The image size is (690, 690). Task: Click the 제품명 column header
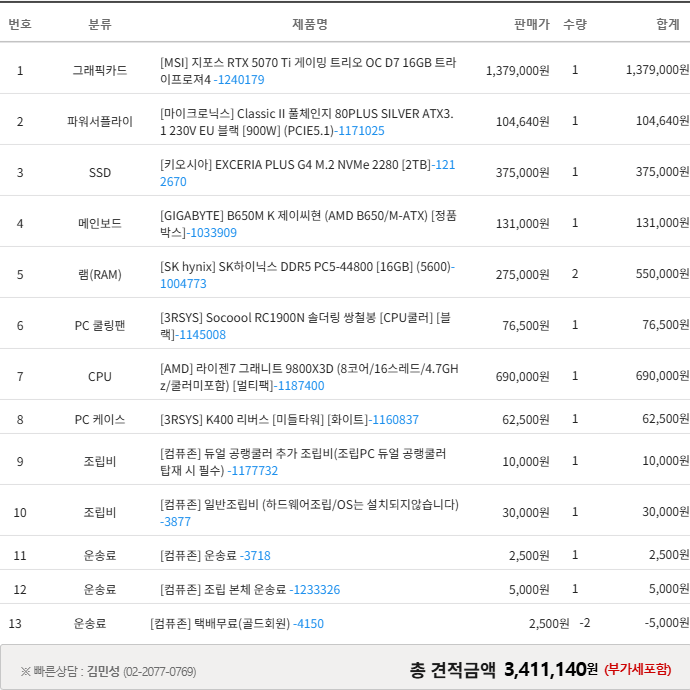pos(309,23)
